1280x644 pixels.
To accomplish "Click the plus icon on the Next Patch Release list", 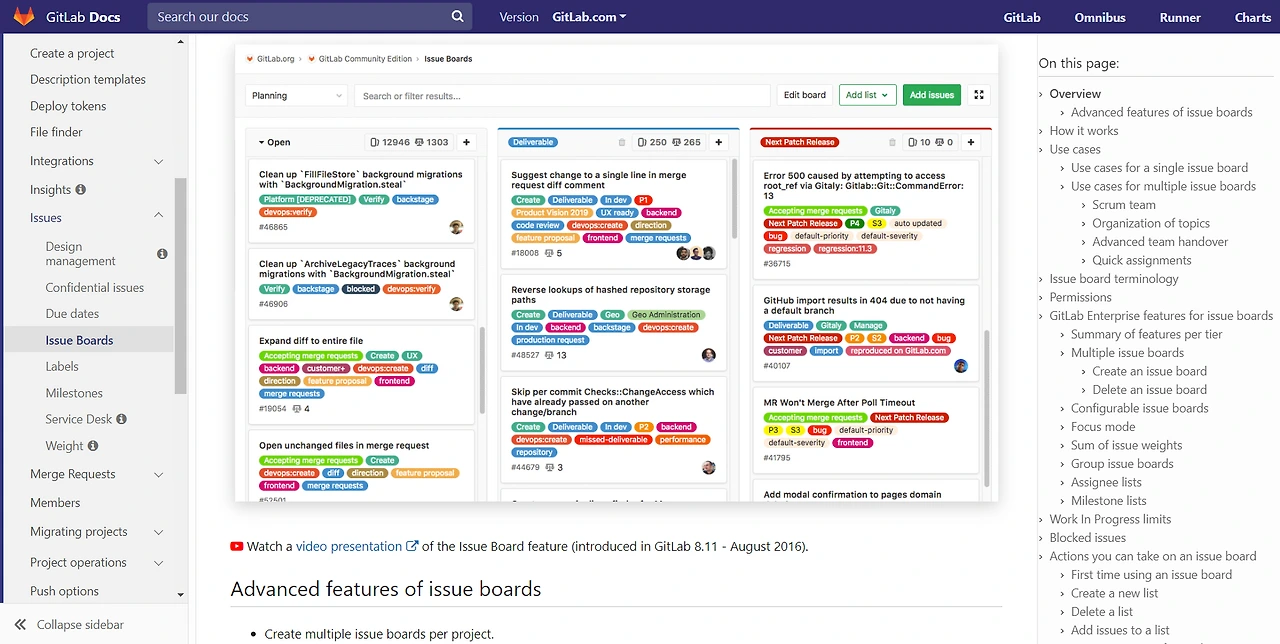I will [970, 142].
